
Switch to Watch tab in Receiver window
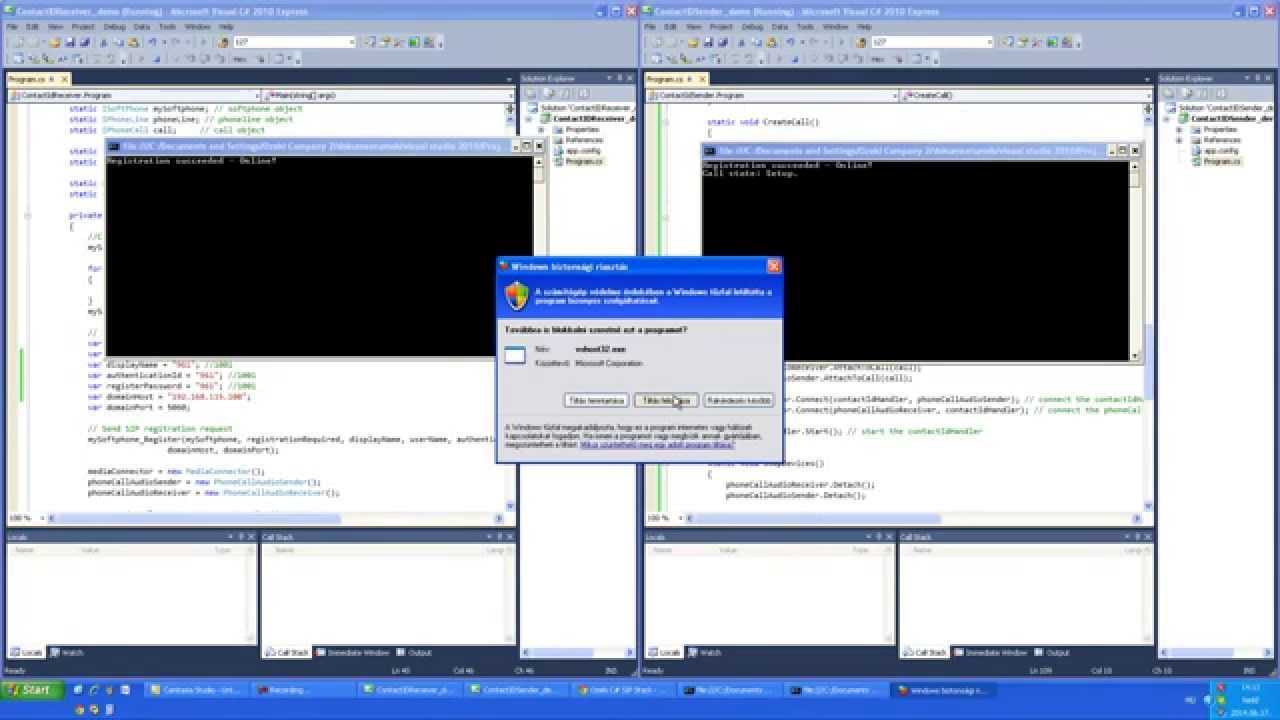pyautogui.click(x=67, y=652)
